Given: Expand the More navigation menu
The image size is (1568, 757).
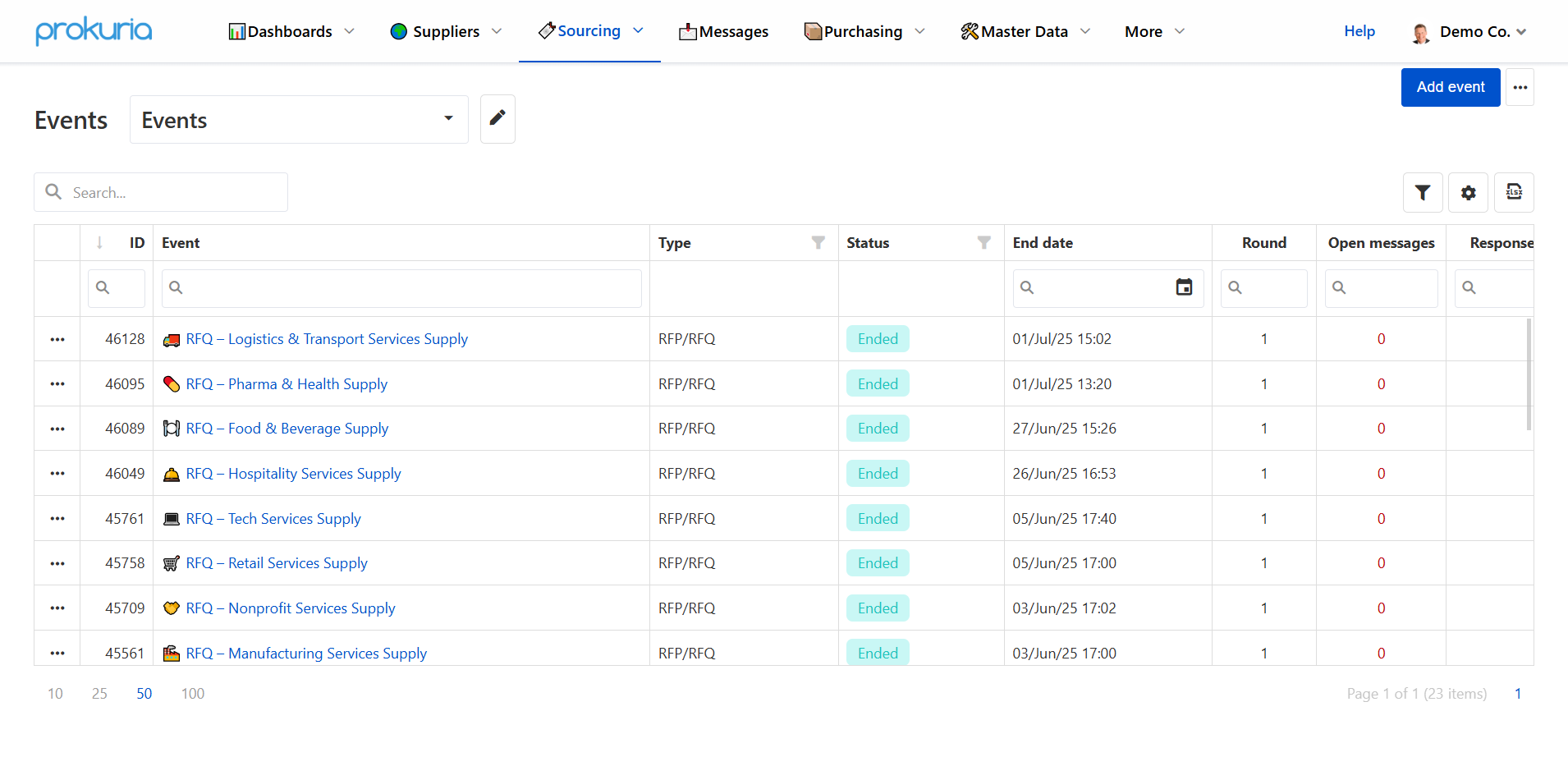Looking at the screenshot, I should [x=1154, y=32].
